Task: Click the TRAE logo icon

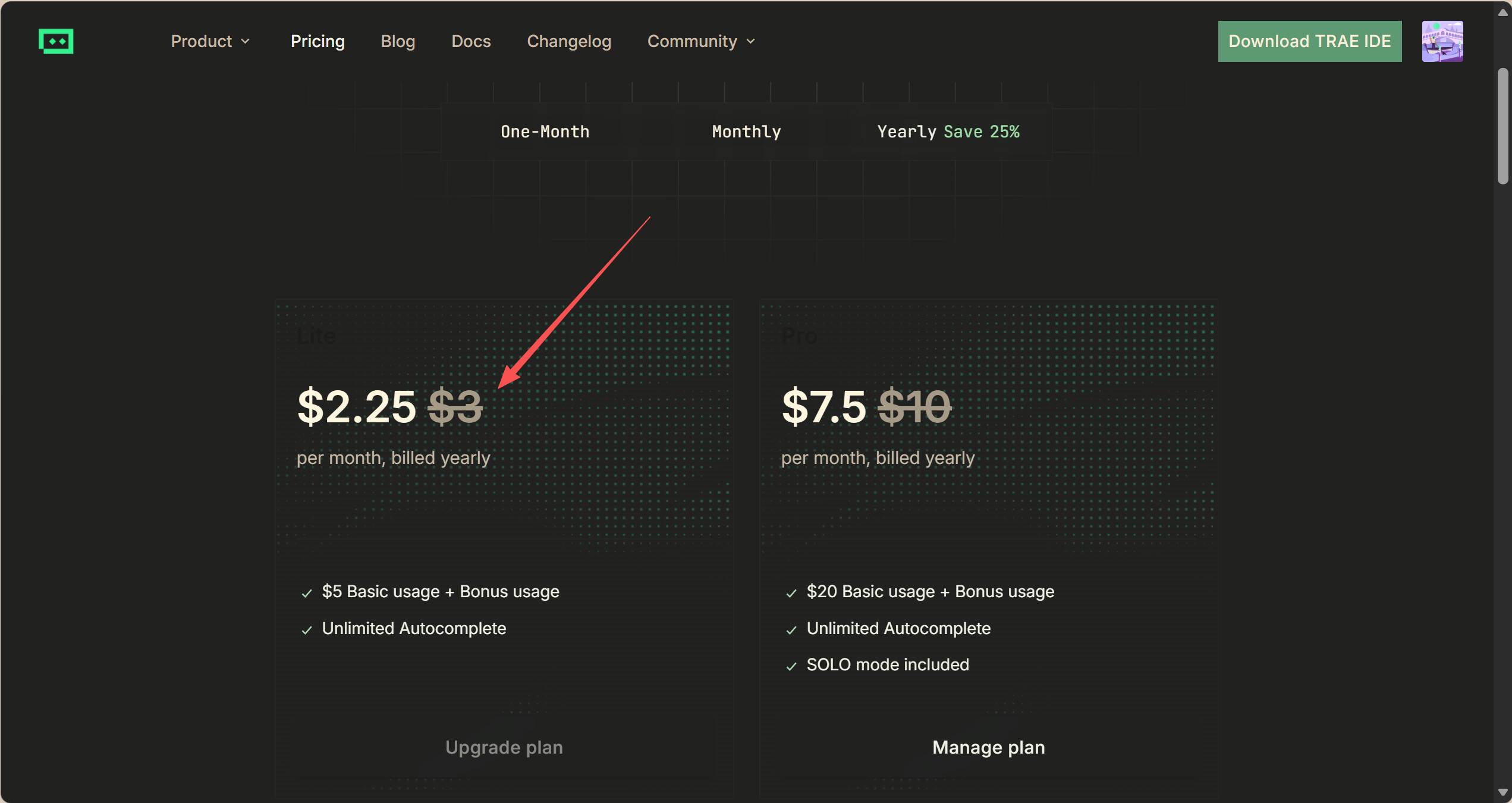Action: pos(56,41)
